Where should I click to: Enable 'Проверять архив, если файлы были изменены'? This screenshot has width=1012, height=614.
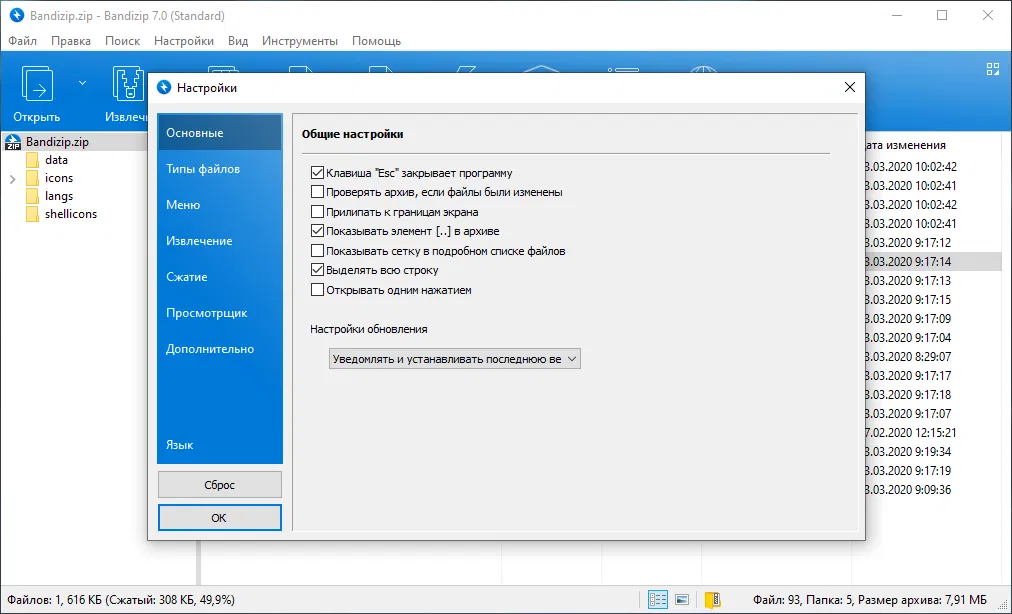317,192
